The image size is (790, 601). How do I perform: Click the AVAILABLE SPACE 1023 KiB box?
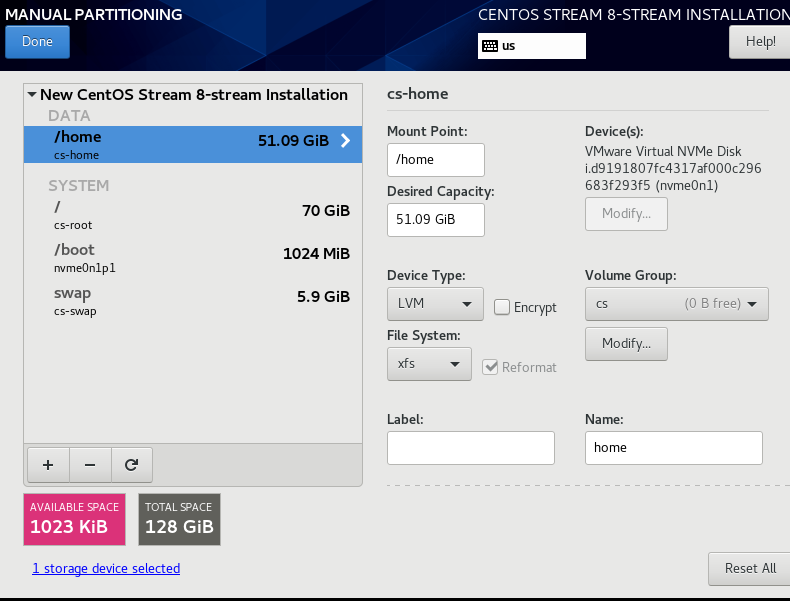75,519
